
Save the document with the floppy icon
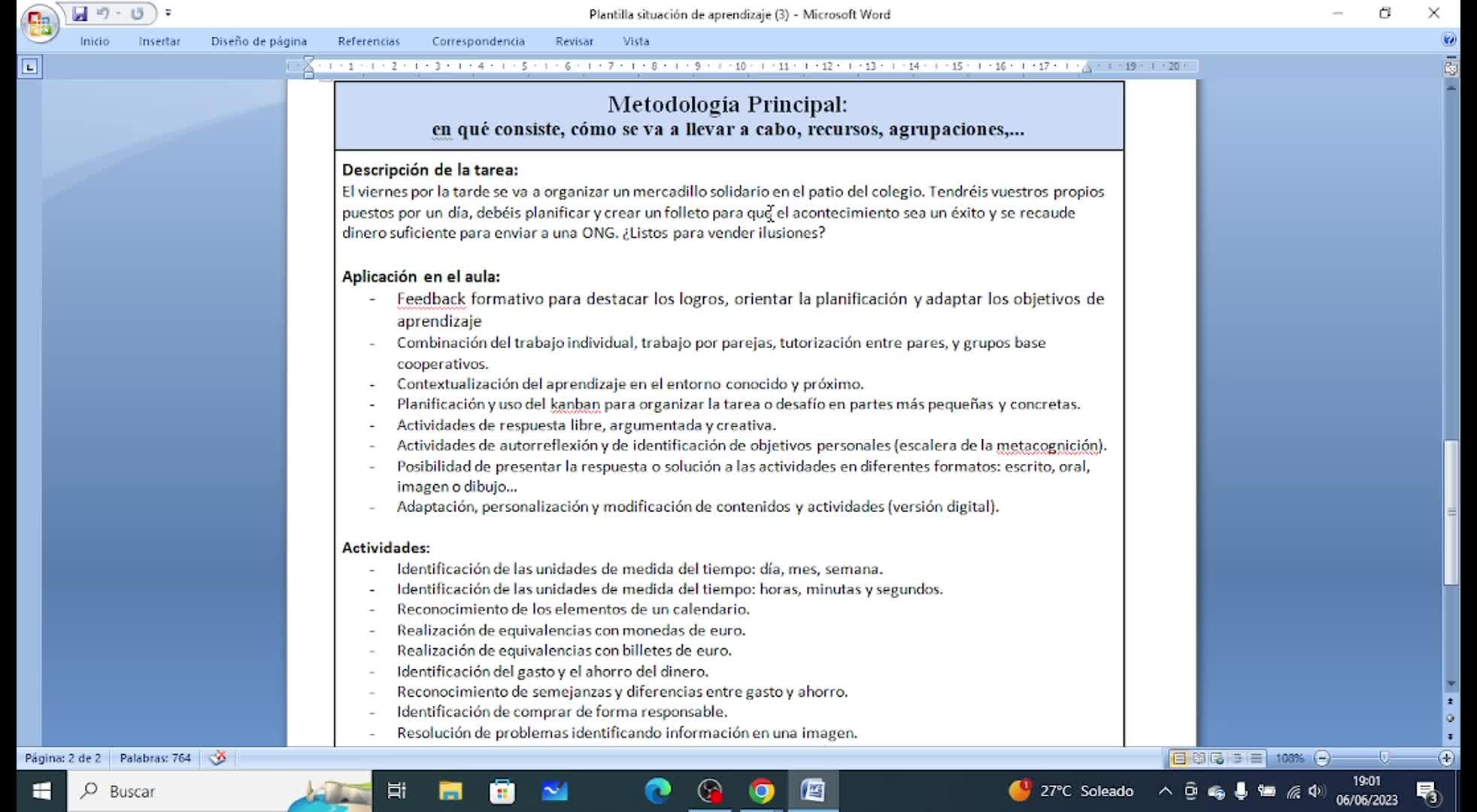click(80, 14)
